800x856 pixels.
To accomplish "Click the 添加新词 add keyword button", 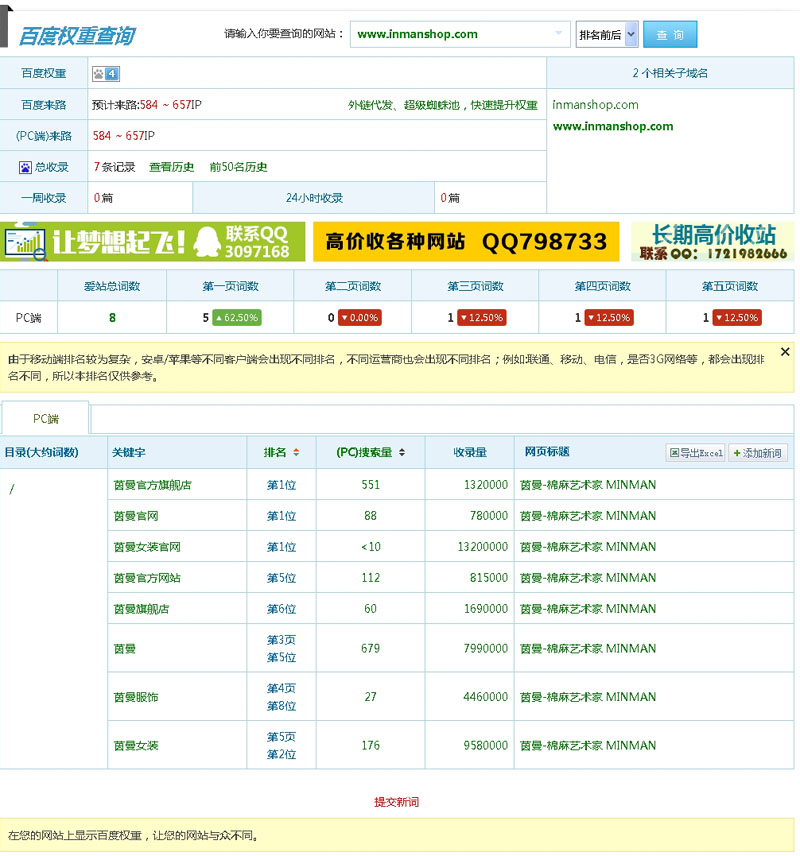I will pyautogui.click(x=757, y=453).
